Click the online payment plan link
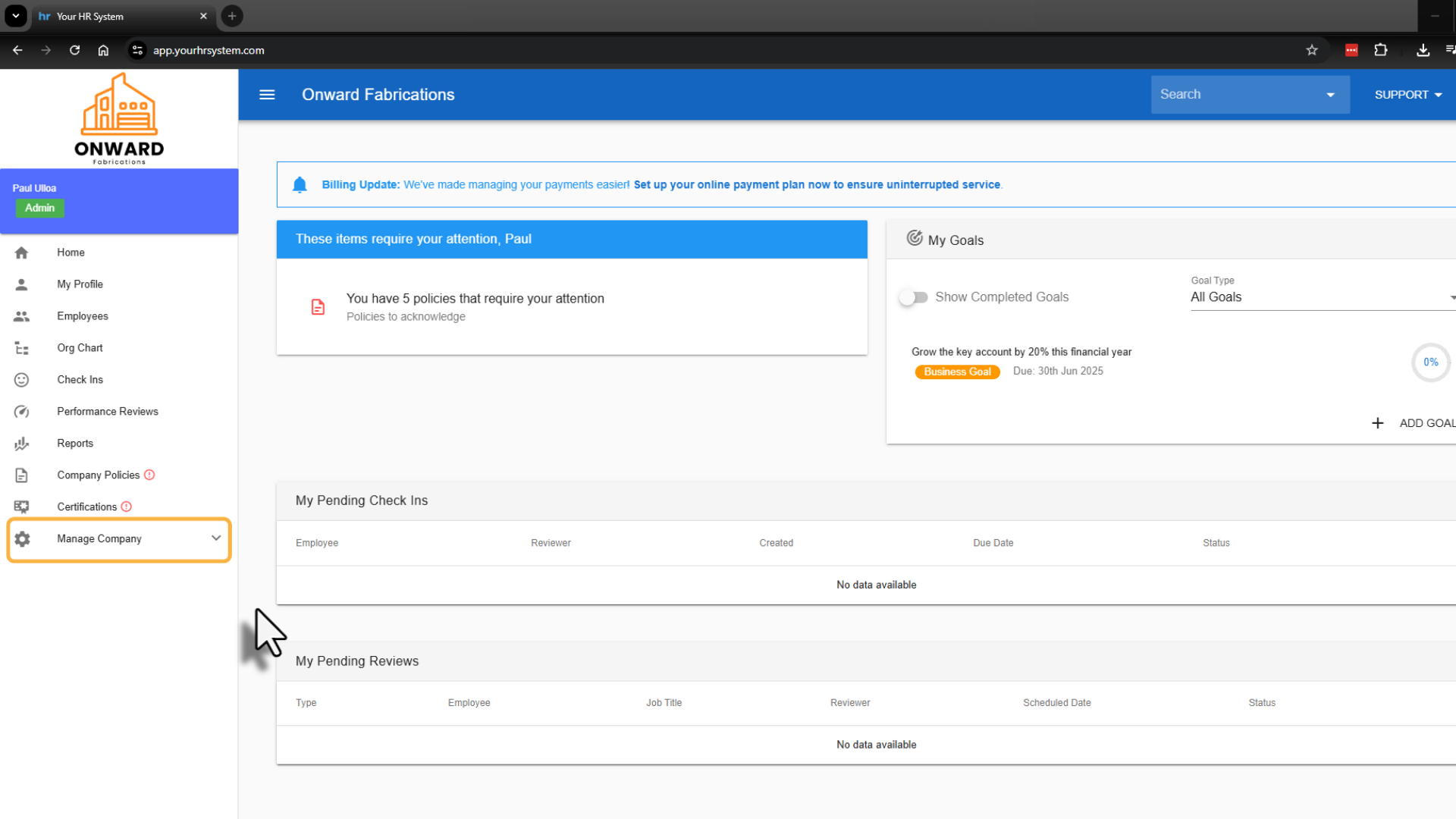Image resolution: width=1456 pixels, height=819 pixels. click(x=817, y=185)
